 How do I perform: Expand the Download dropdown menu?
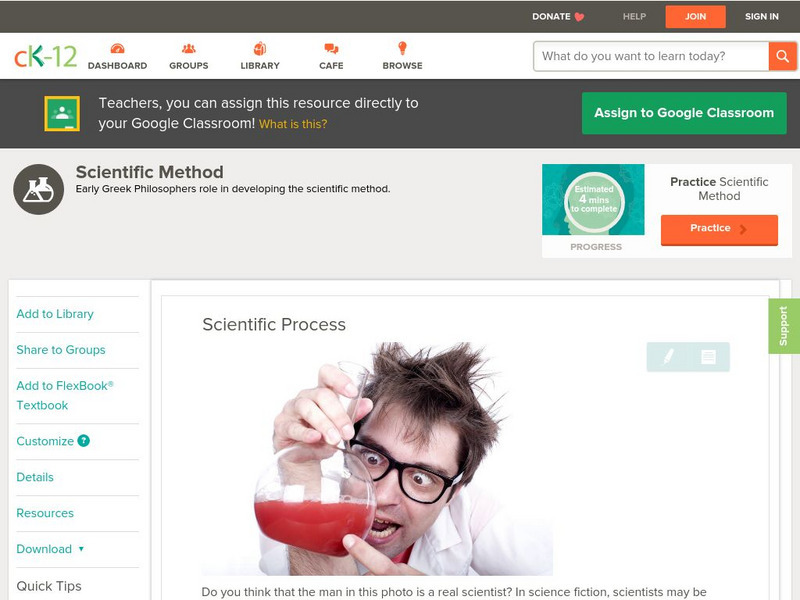pos(50,549)
